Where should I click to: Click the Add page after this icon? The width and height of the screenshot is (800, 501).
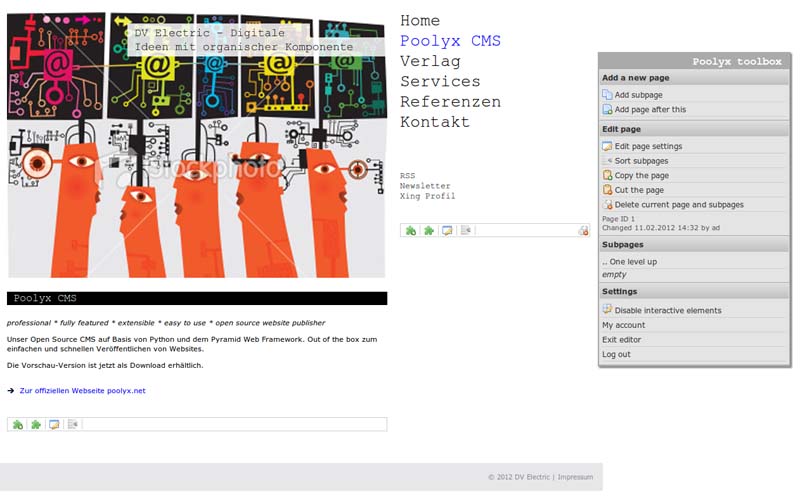[607, 109]
